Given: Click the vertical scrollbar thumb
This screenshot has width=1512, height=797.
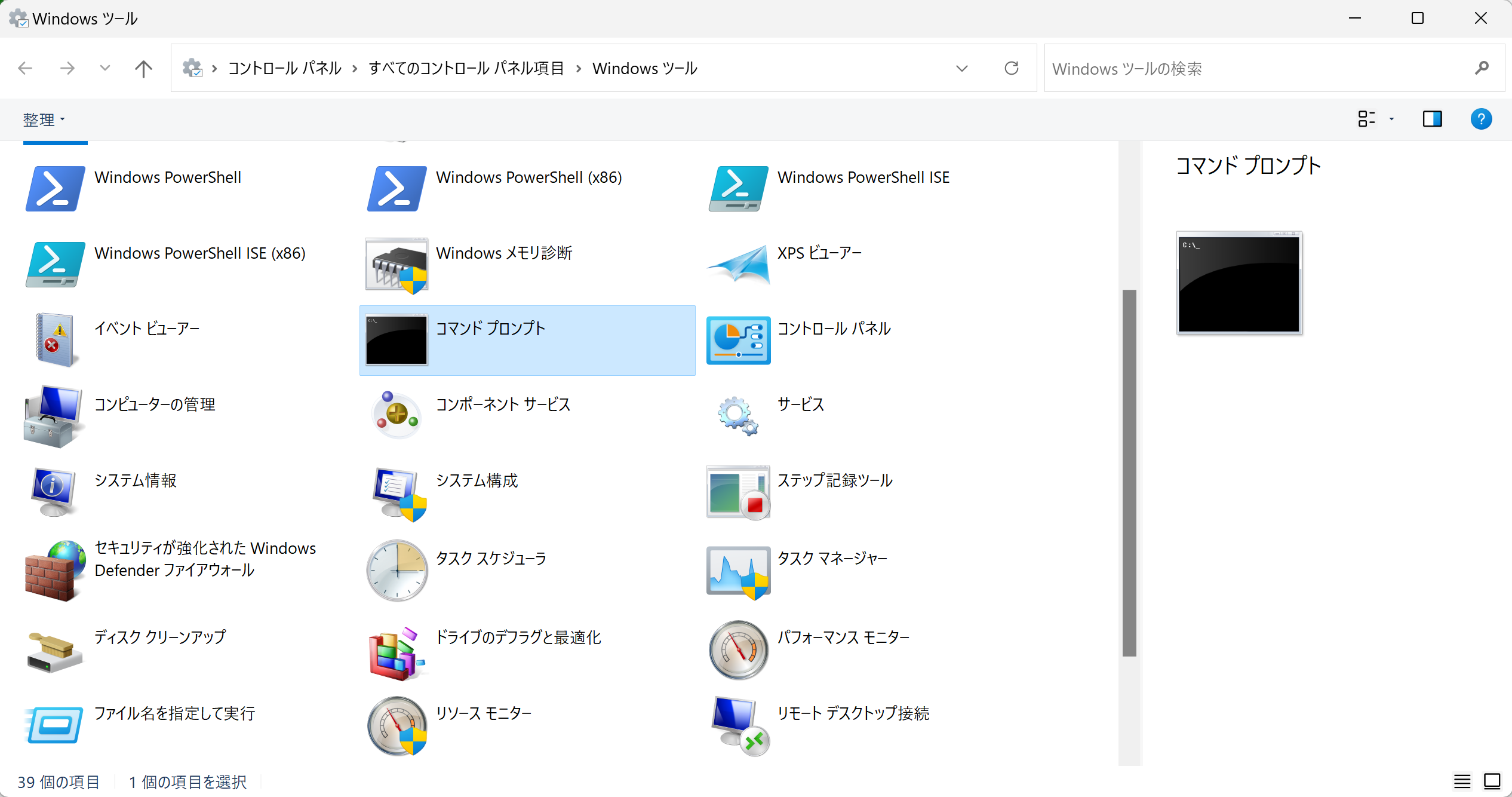Looking at the screenshot, I should pyautogui.click(x=1129, y=473).
